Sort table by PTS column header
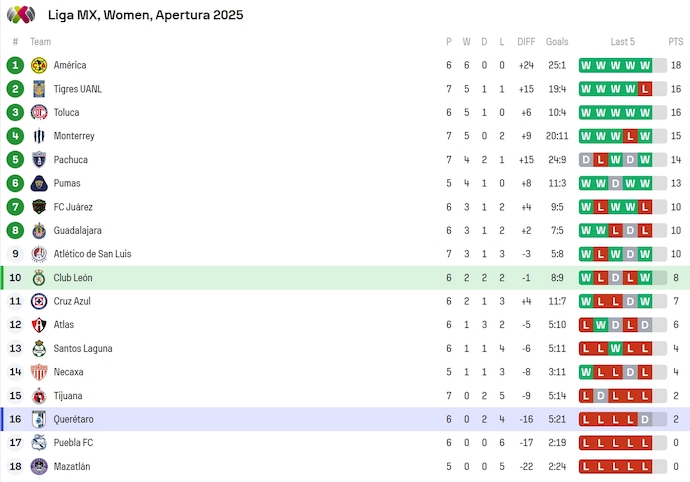The image size is (690, 482). (676, 42)
